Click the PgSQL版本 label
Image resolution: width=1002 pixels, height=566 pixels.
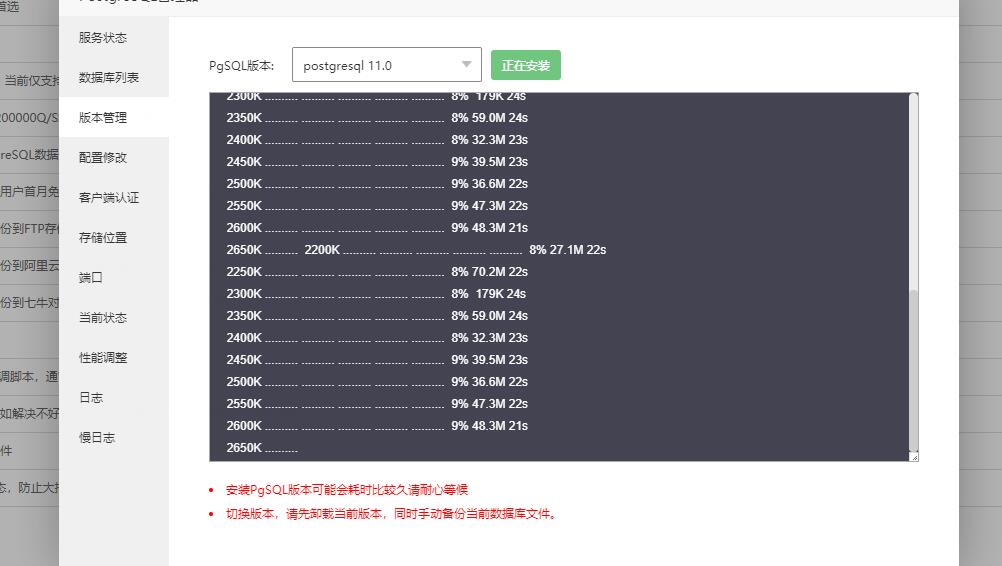(242, 65)
